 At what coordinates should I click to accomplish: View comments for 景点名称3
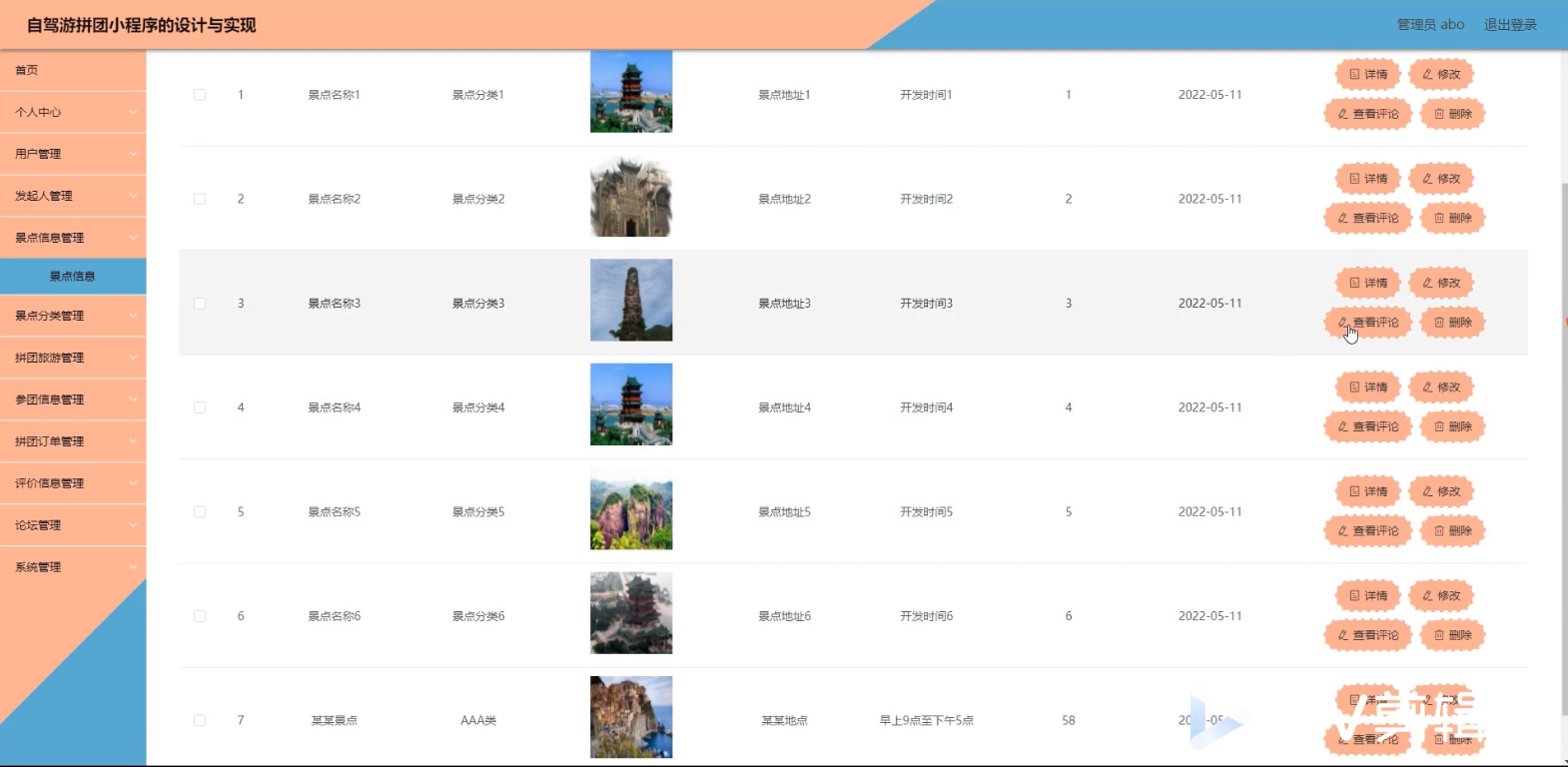(1368, 323)
